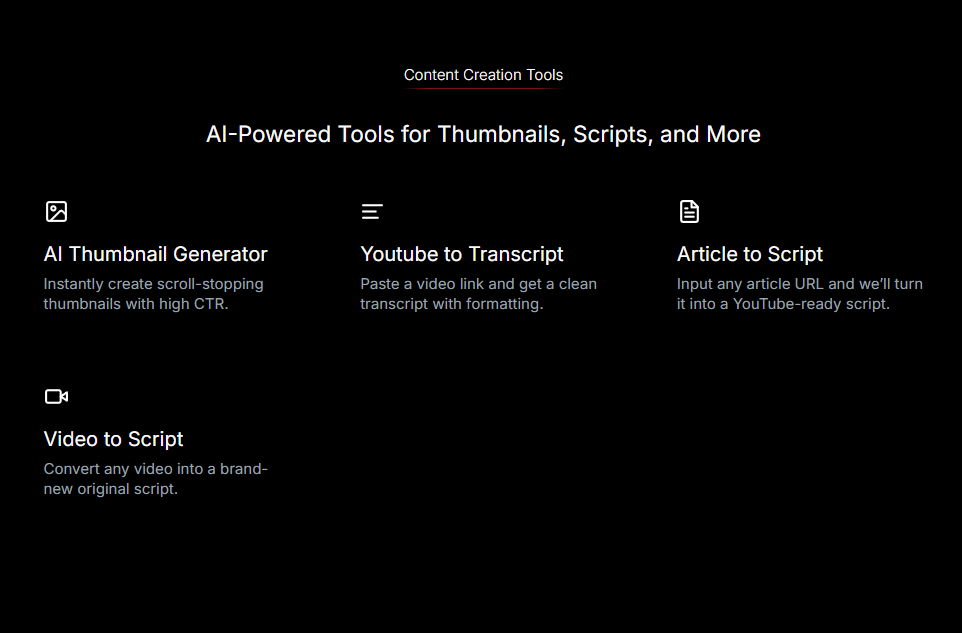Click the AI Thumbnail Generator image icon
Screen dimensions: 962x633
coord(56,212)
